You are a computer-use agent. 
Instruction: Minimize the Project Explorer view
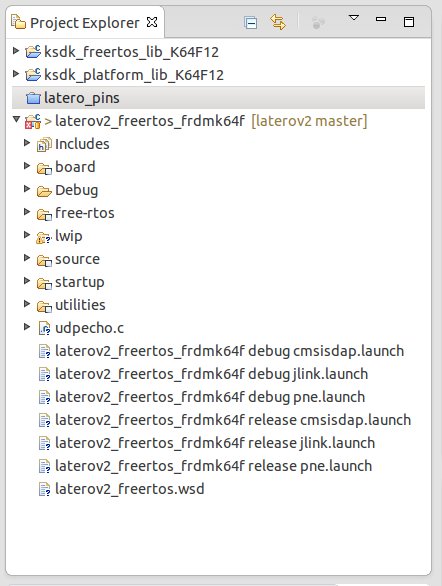pos(381,19)
